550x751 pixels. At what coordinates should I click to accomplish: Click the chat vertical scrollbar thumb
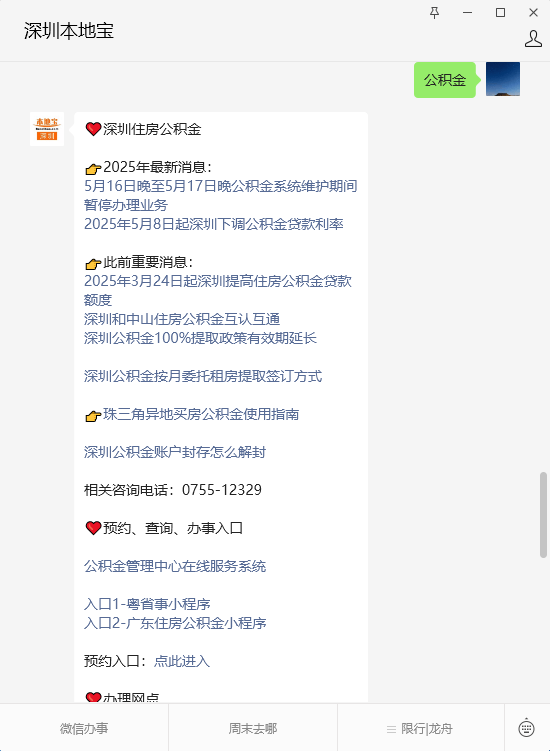(543, 515)
